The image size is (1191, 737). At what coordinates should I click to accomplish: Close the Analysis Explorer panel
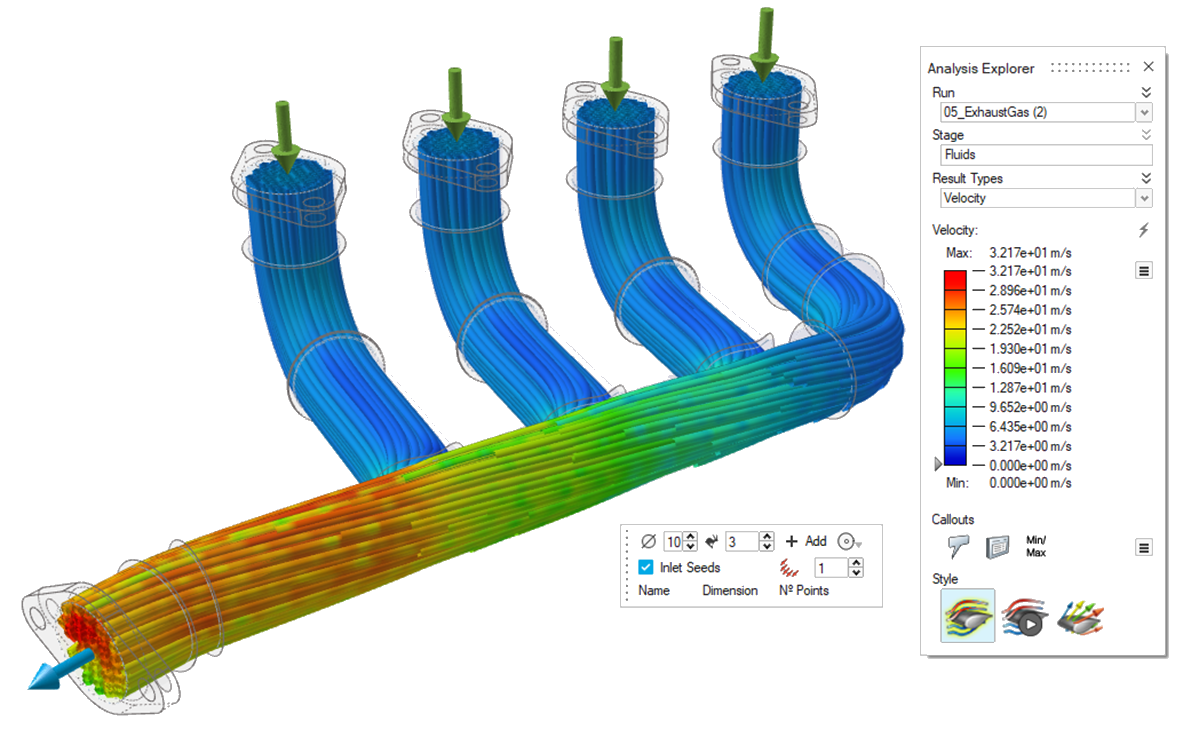click(x=1148, y=67)
